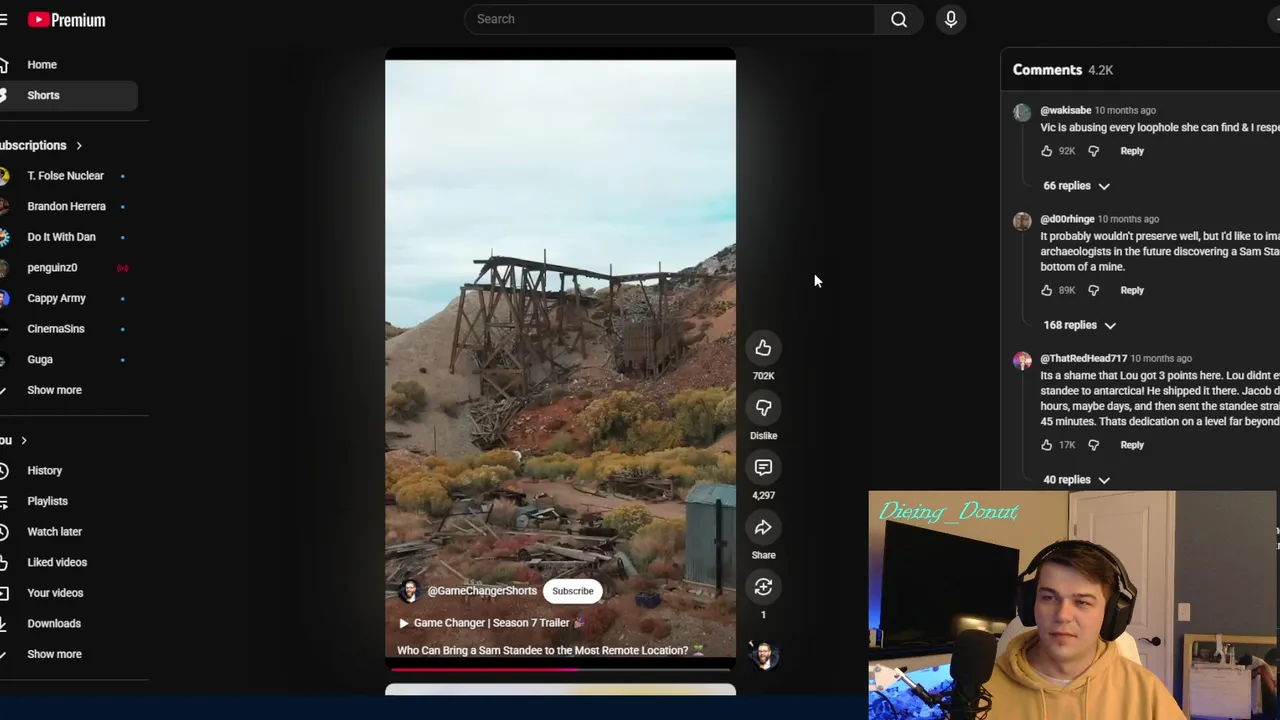This screenshot has width=1280, height=720.
Task: Like the comment by @ThatRedHead717
Action: coord(1046,445)
